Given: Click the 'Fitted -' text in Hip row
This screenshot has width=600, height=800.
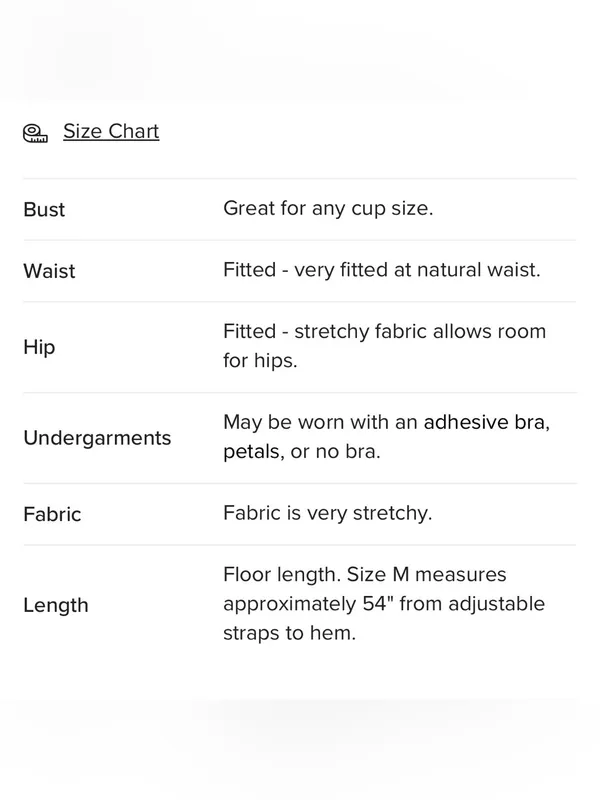Looking at the screenshot, I should click(x=256, y=332).
